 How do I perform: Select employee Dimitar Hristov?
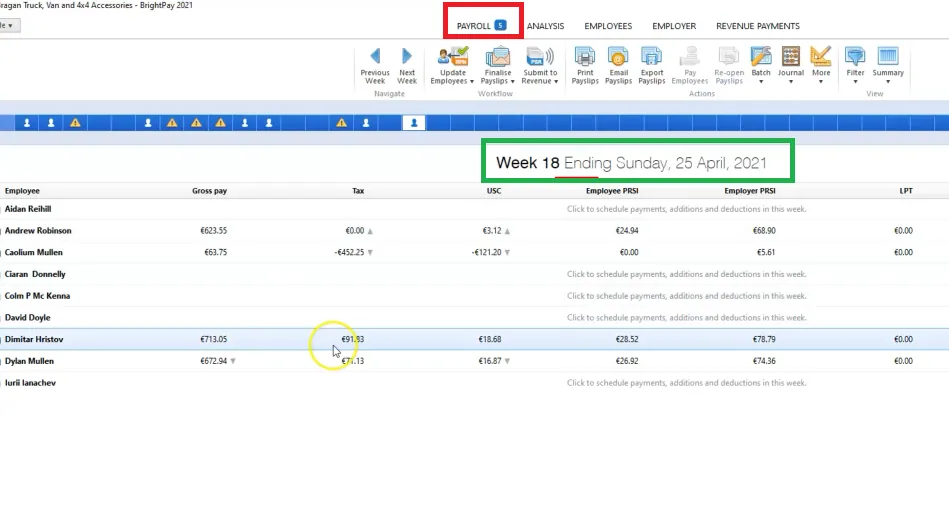pyautogui.click(x=34, y=340)
